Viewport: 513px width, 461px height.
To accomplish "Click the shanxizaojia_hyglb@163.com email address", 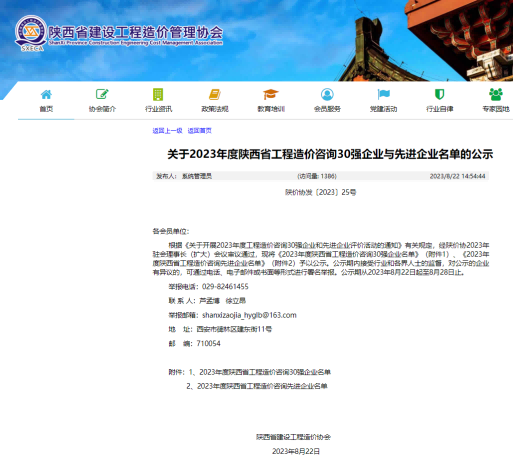I will (x=249, y=315).
